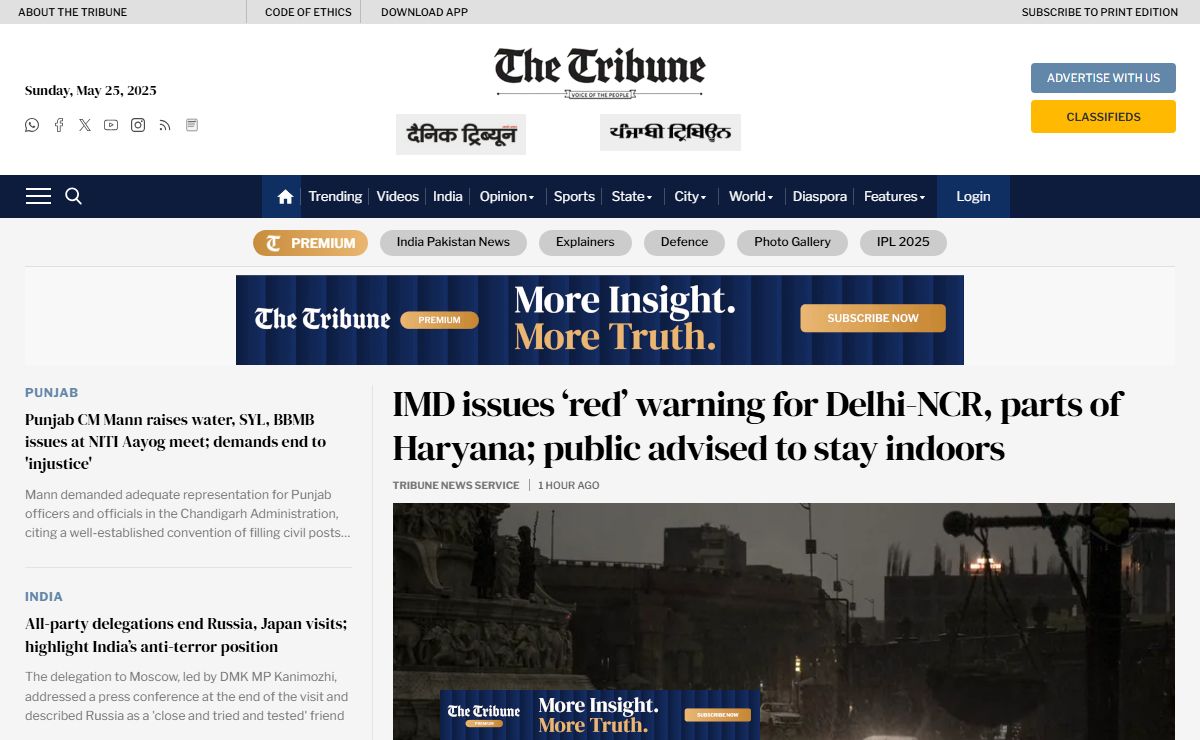Open the Punjabi Tribune edition logo
The image size is (1200, 740).
670,133
